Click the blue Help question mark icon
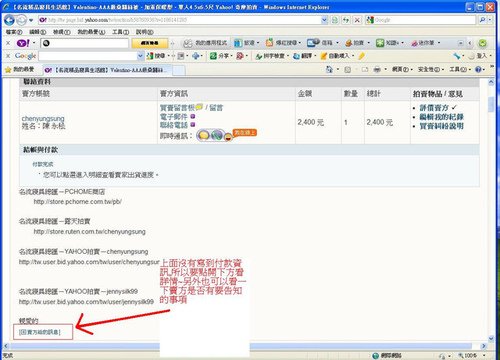The image size is (500, 360). click(x=478, y=70)
